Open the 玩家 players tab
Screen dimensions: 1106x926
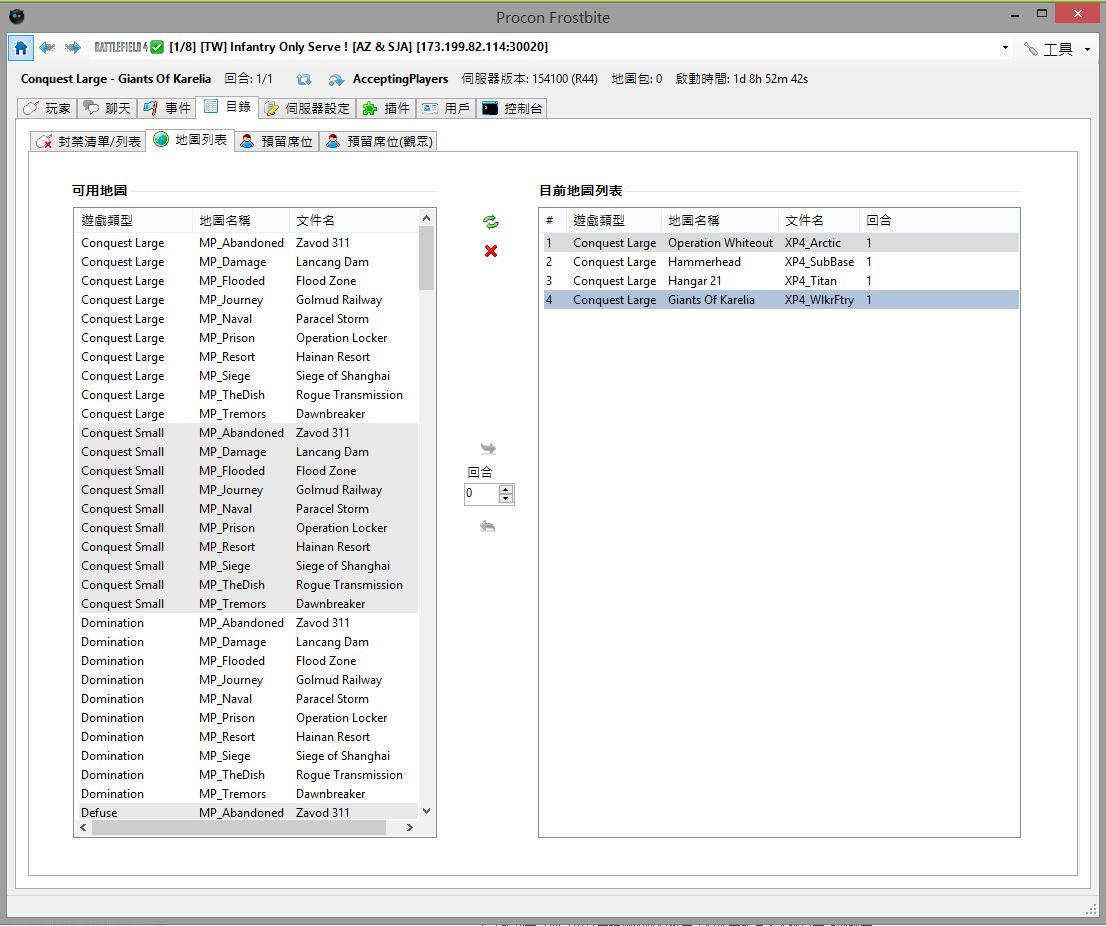click(x=47, y=108)
